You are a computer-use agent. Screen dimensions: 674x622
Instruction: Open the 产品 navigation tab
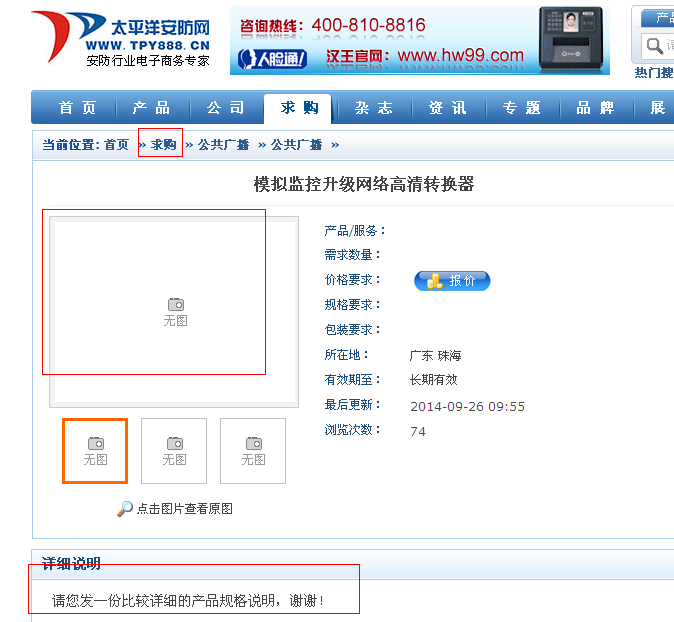click(x=151, y=107)
